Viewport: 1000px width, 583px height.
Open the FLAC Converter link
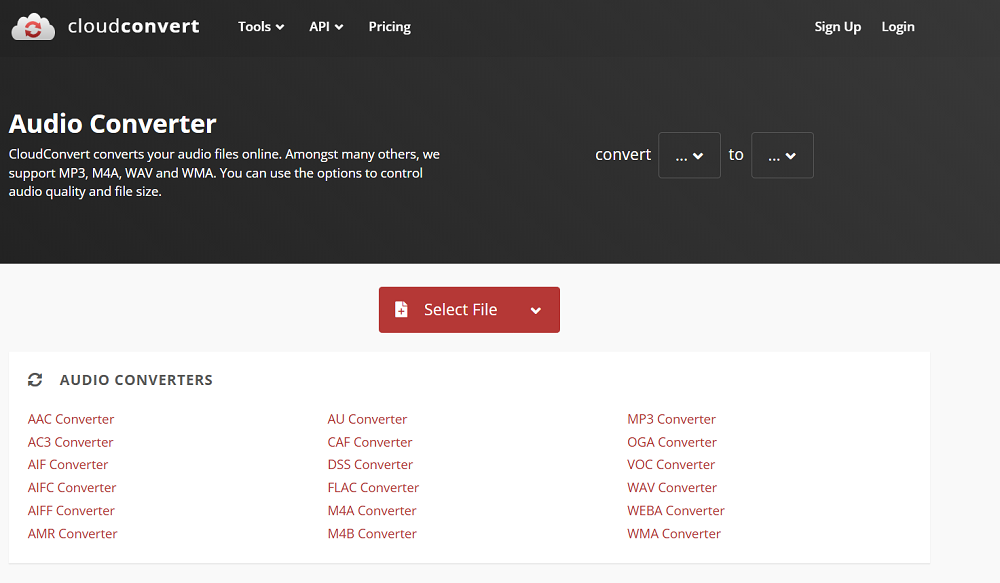coord(373,487)
